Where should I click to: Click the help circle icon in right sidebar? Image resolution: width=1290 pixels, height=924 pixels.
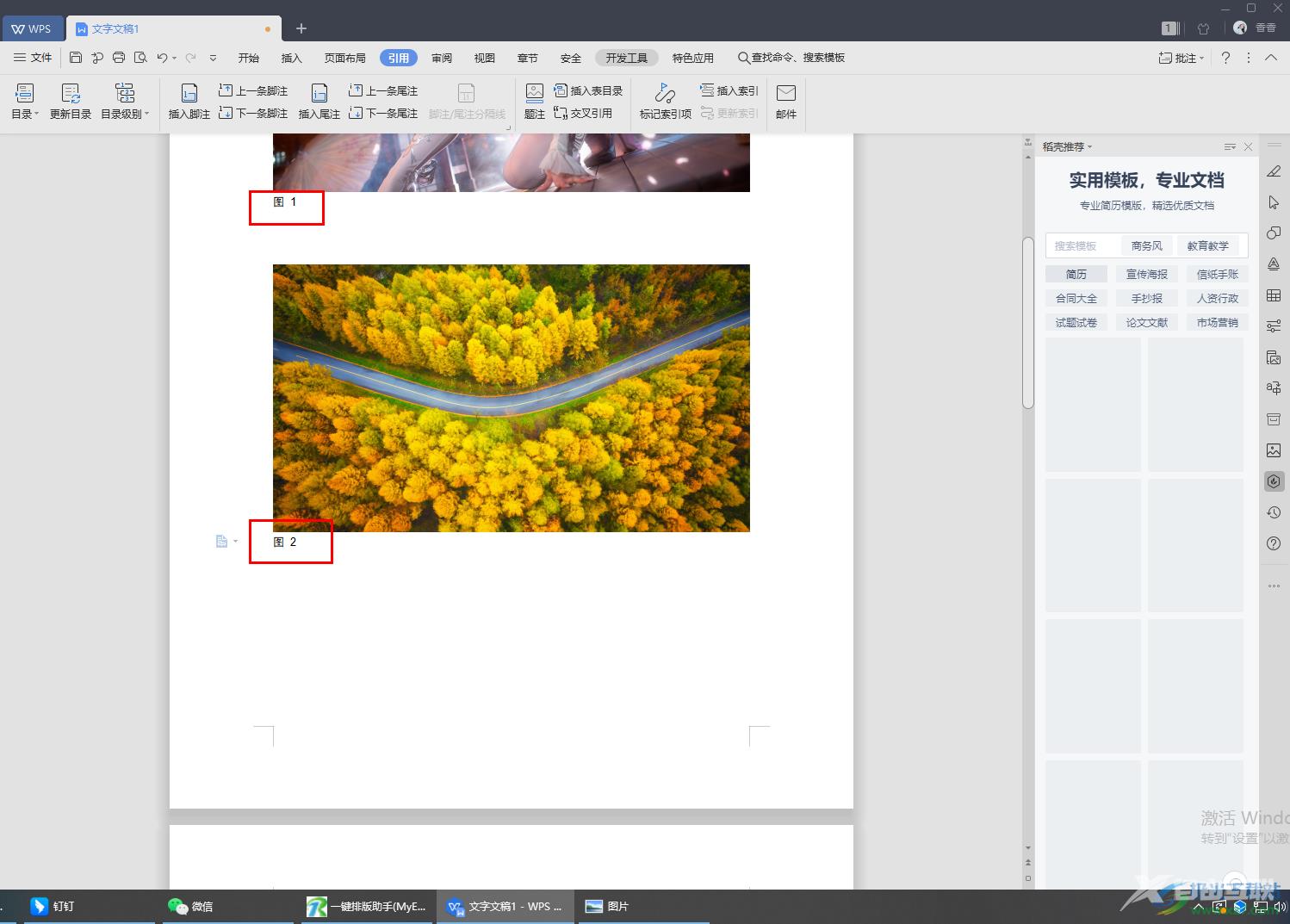(x=1274, y=543)
